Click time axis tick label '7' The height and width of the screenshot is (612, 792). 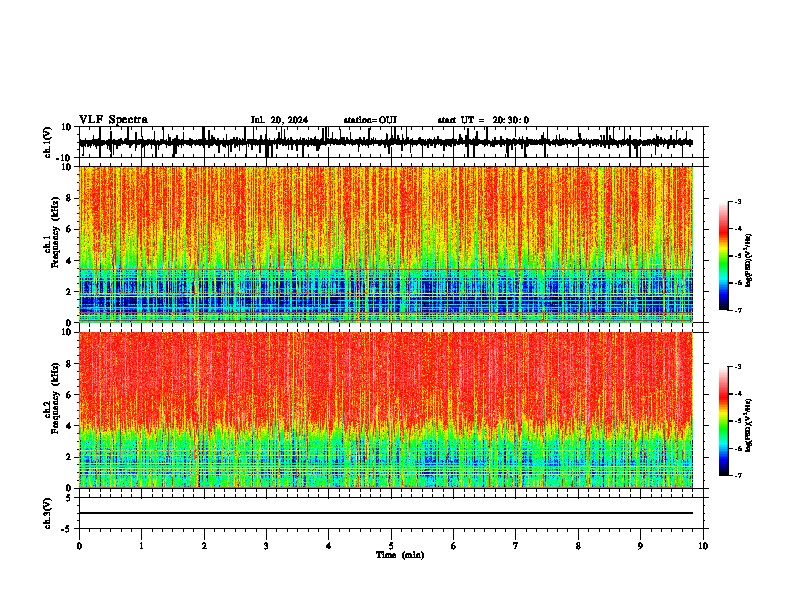click(516, 546)
